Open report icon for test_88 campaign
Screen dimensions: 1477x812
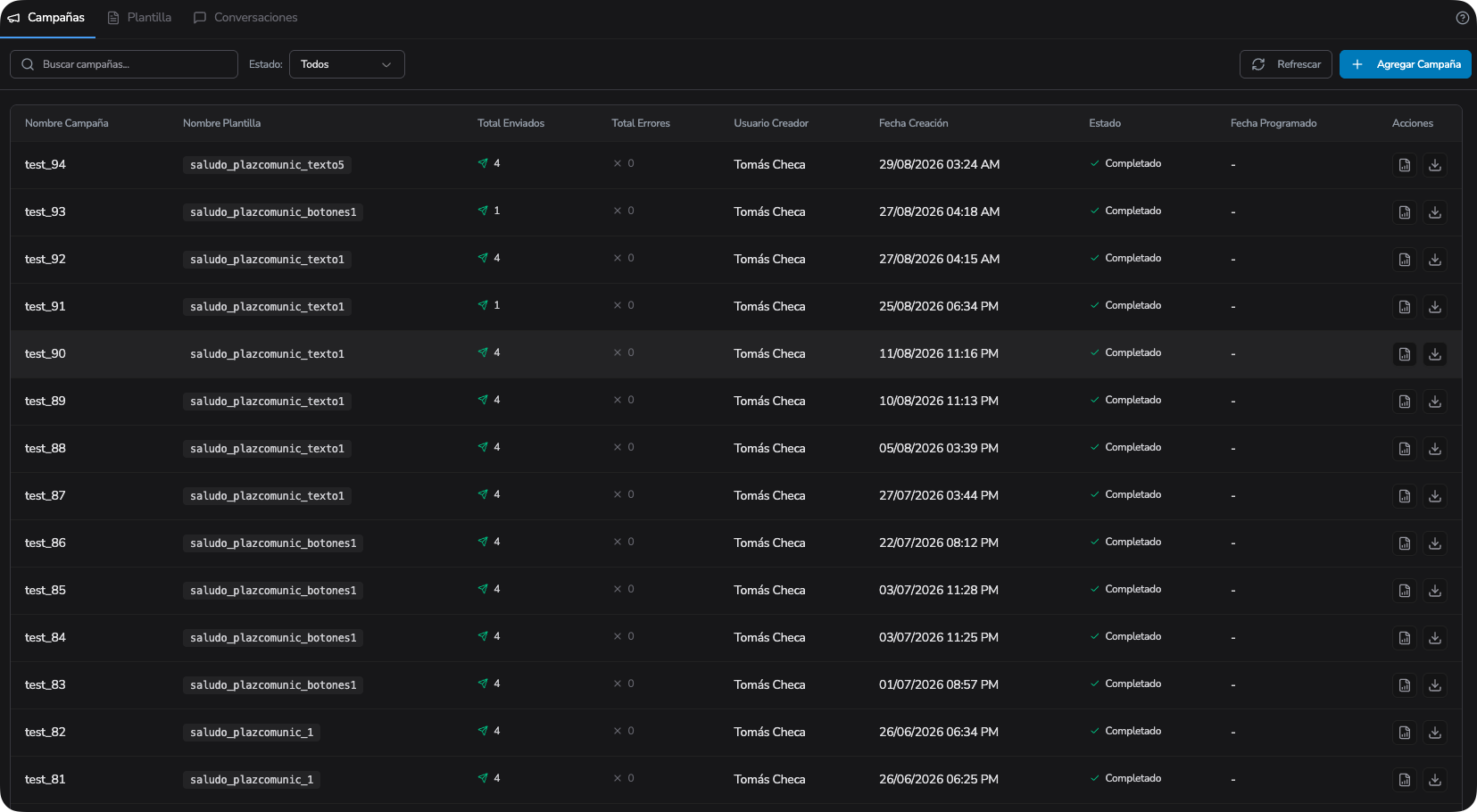pyautogui.click(x=1405, y=449)
